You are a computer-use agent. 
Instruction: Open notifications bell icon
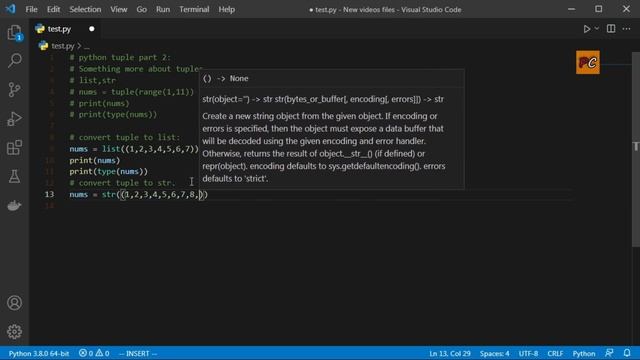click(x=627, y=353)
